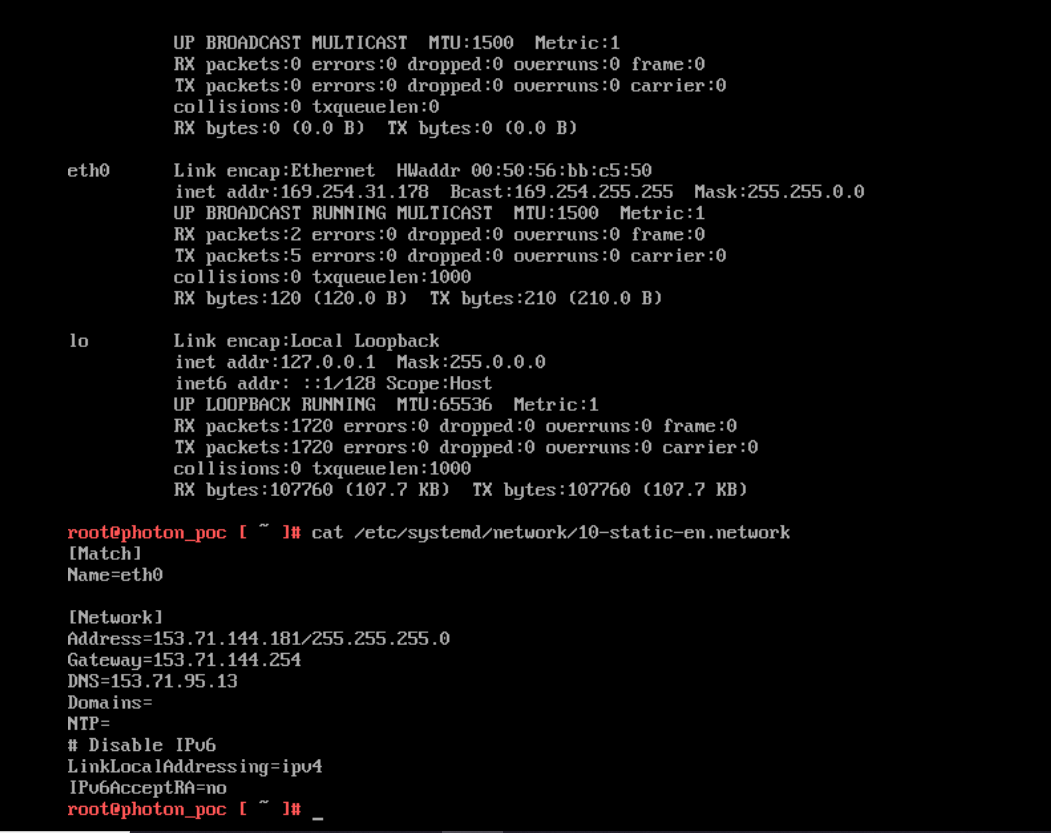The image size is (1051, 833).
Task: Click the LinkLocalAddressing=ipv4 line
Action: tap(194, 767)
